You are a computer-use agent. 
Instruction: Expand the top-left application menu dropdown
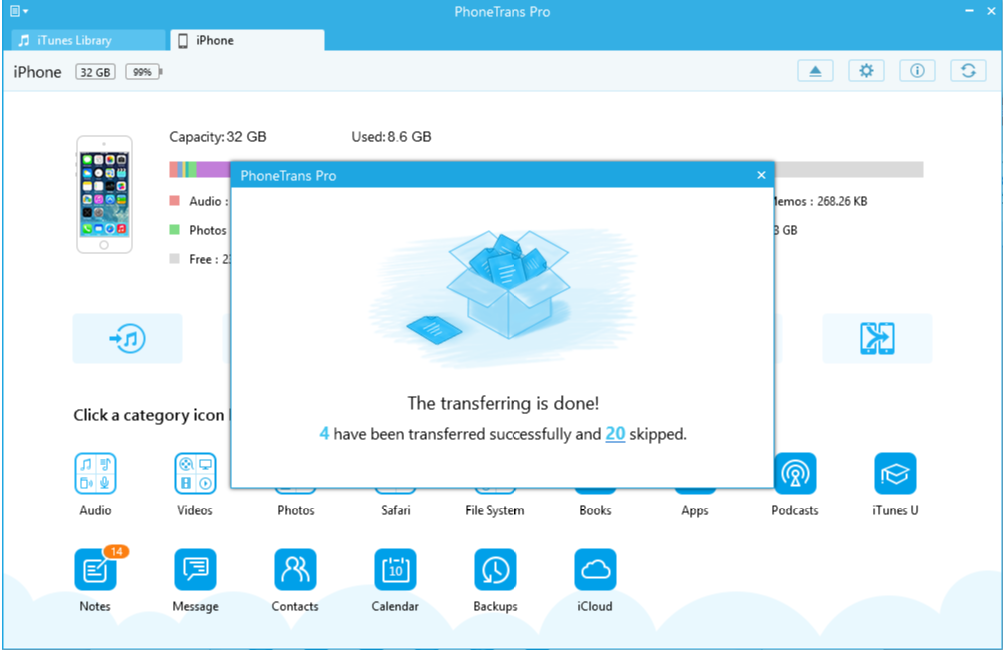19,12
